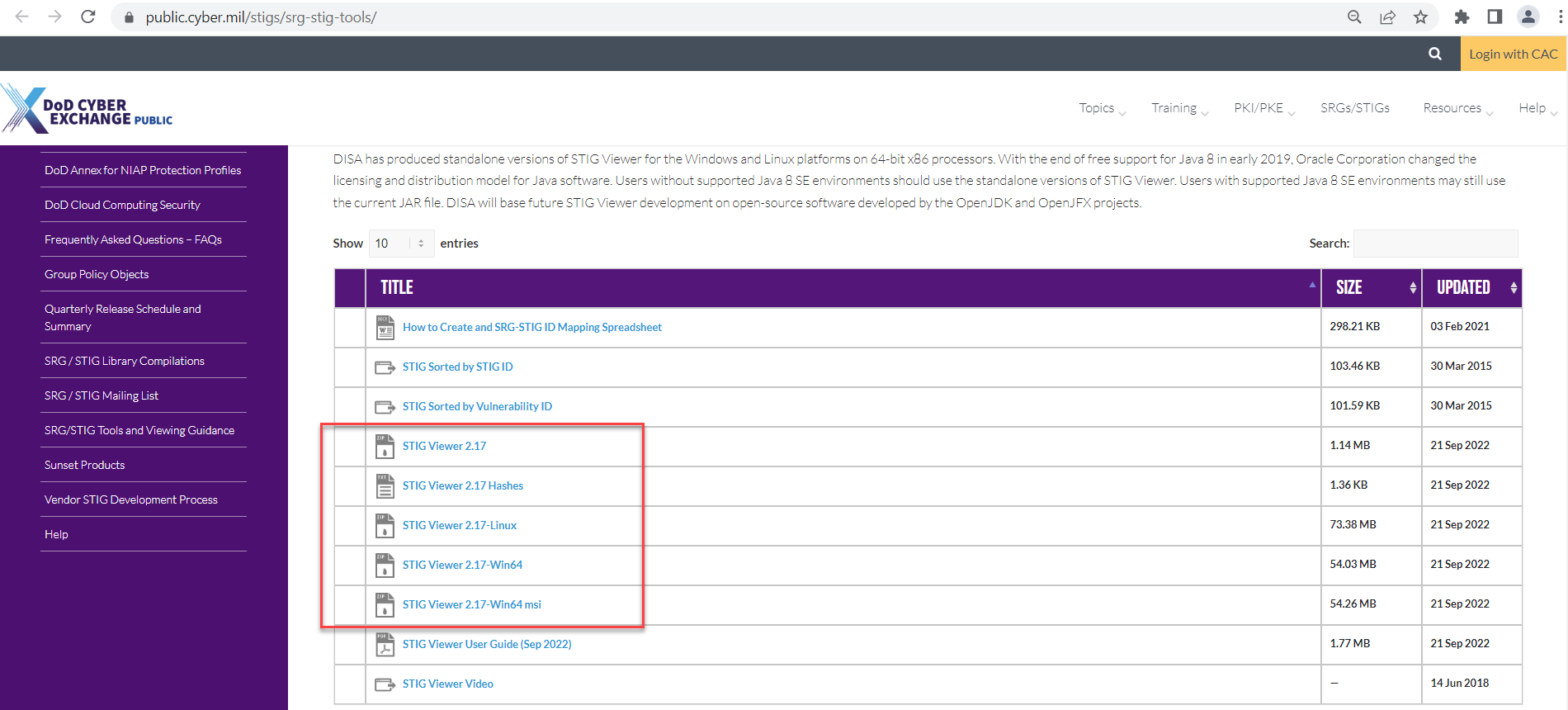
Task: Expand the Resources navigation menu
Action: click(1458, 108)
